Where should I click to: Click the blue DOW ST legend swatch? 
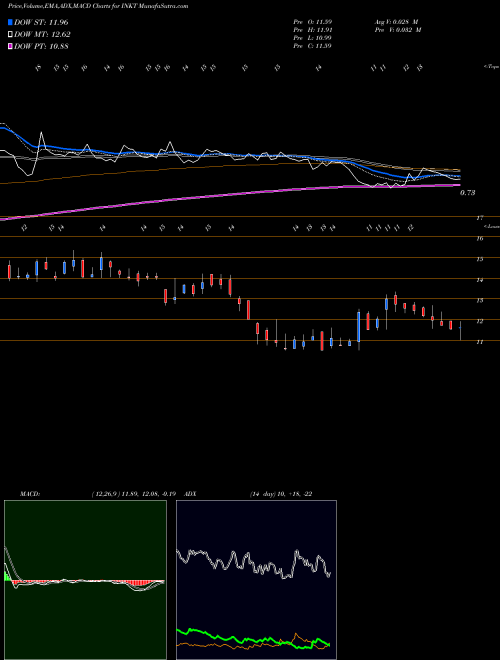point(11,22)
